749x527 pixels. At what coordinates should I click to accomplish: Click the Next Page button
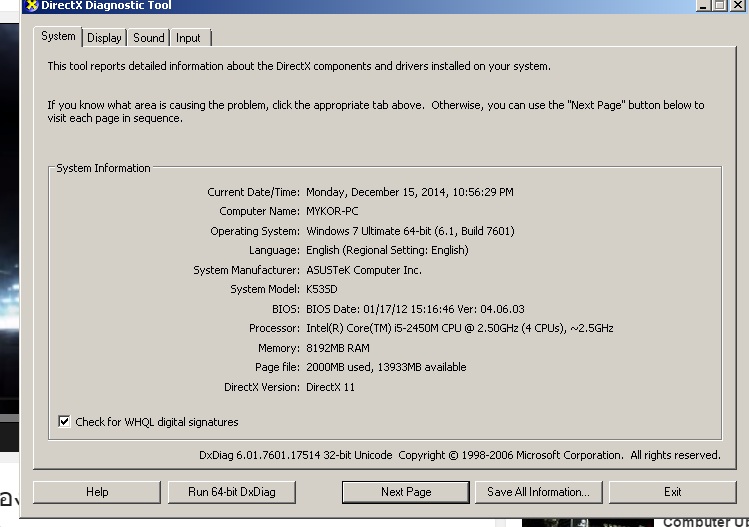[406, 492]
